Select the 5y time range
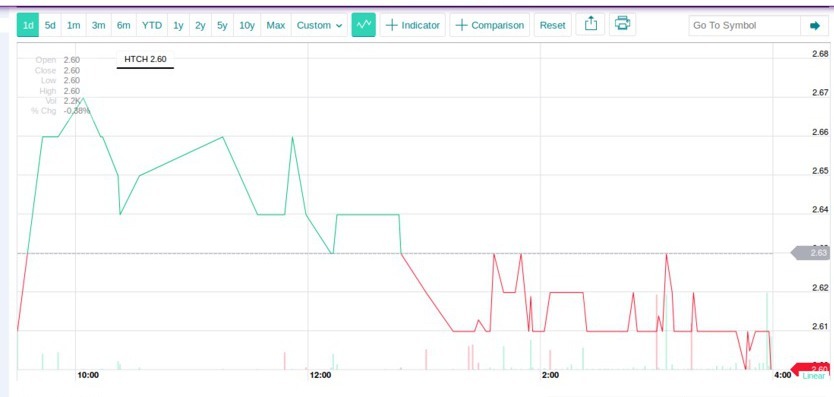The width and height of the screenshot is (834, 397). 222,25
